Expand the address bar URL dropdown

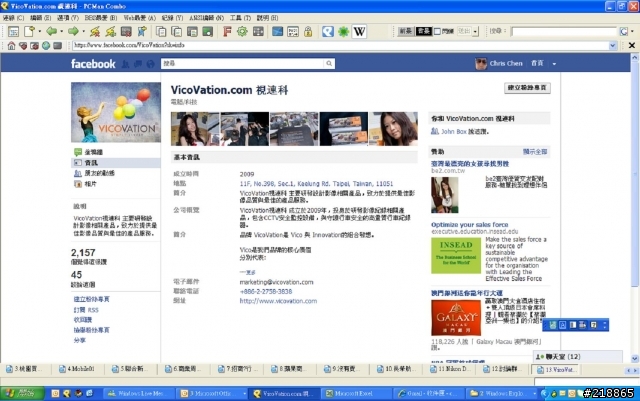(x=613, y=45)
